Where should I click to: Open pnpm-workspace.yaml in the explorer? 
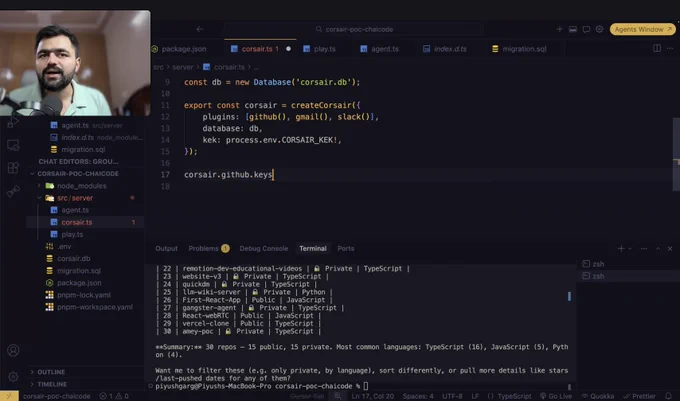pos(86,307)
